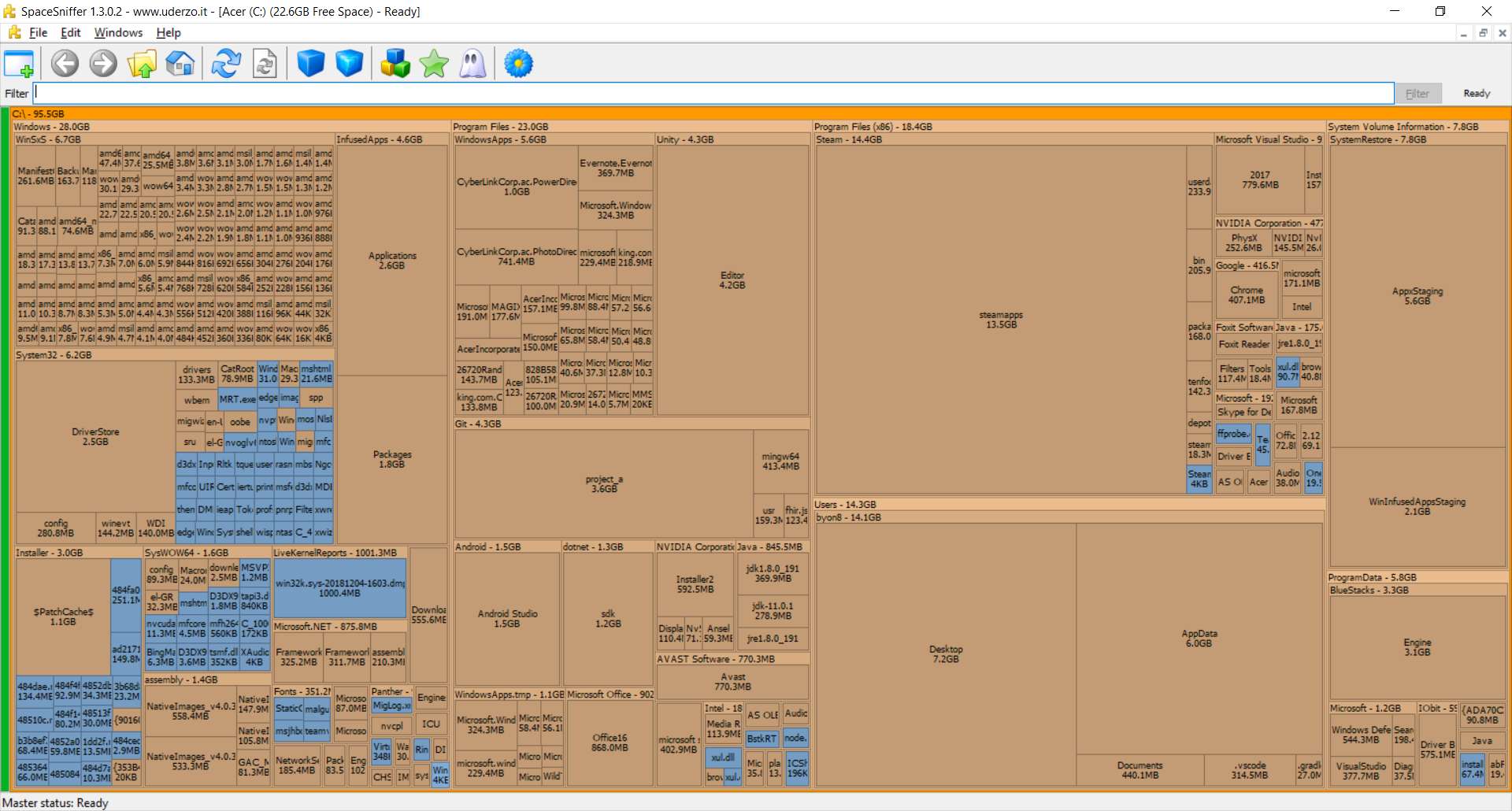Select the Downloaded 555.6MB block
This screenshot has width=1512, height=811.
pos(428,615)
